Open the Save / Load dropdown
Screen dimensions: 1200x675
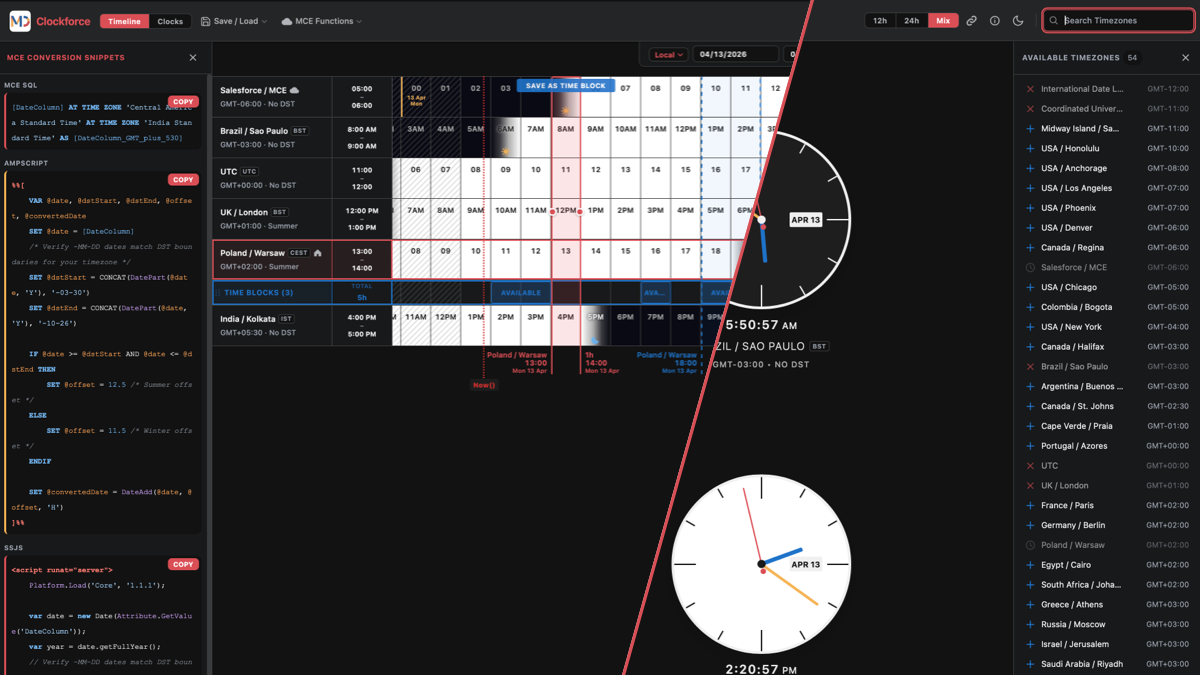point(234,21)
